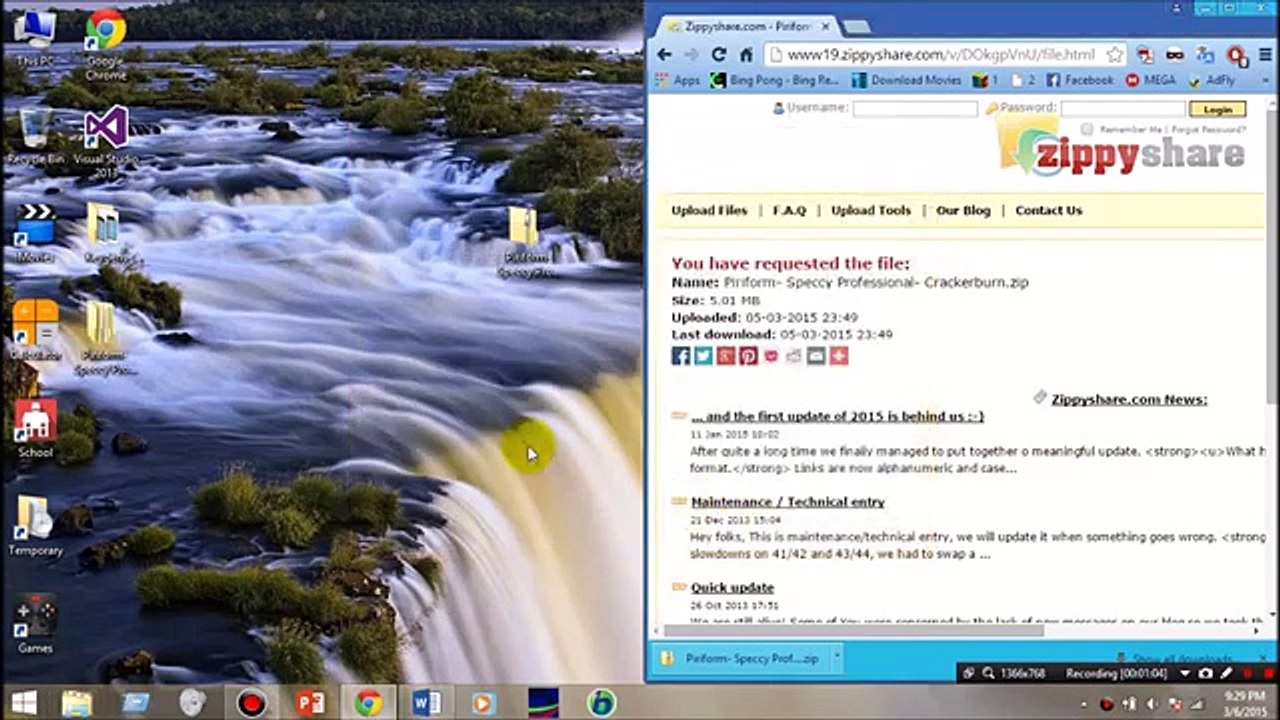The width and height of the screenshot is (1280, 720).
Task: Open the Quick update news link
Action: [x=732, y=588]
